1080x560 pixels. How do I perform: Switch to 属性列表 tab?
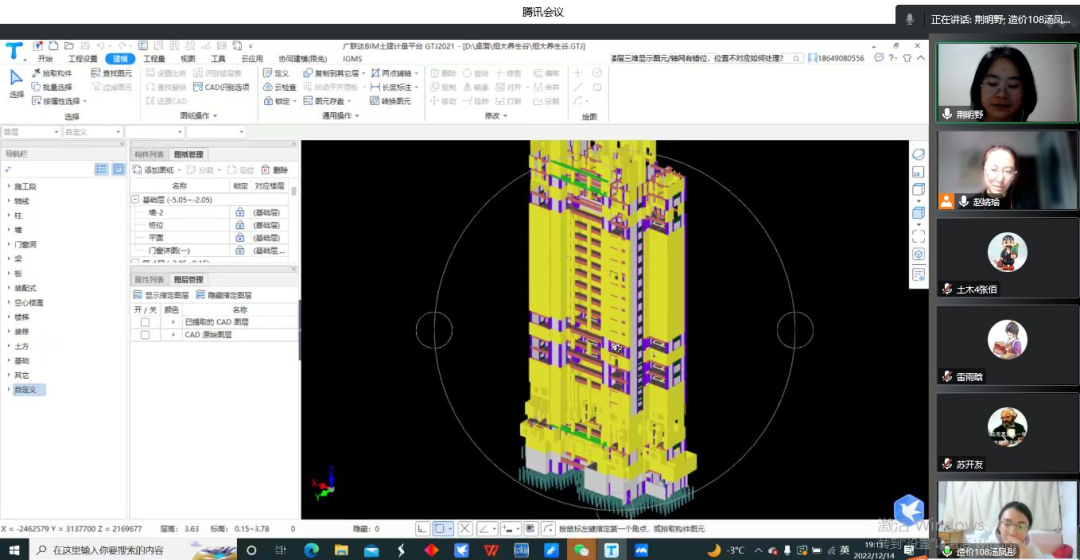coord(149,280)
